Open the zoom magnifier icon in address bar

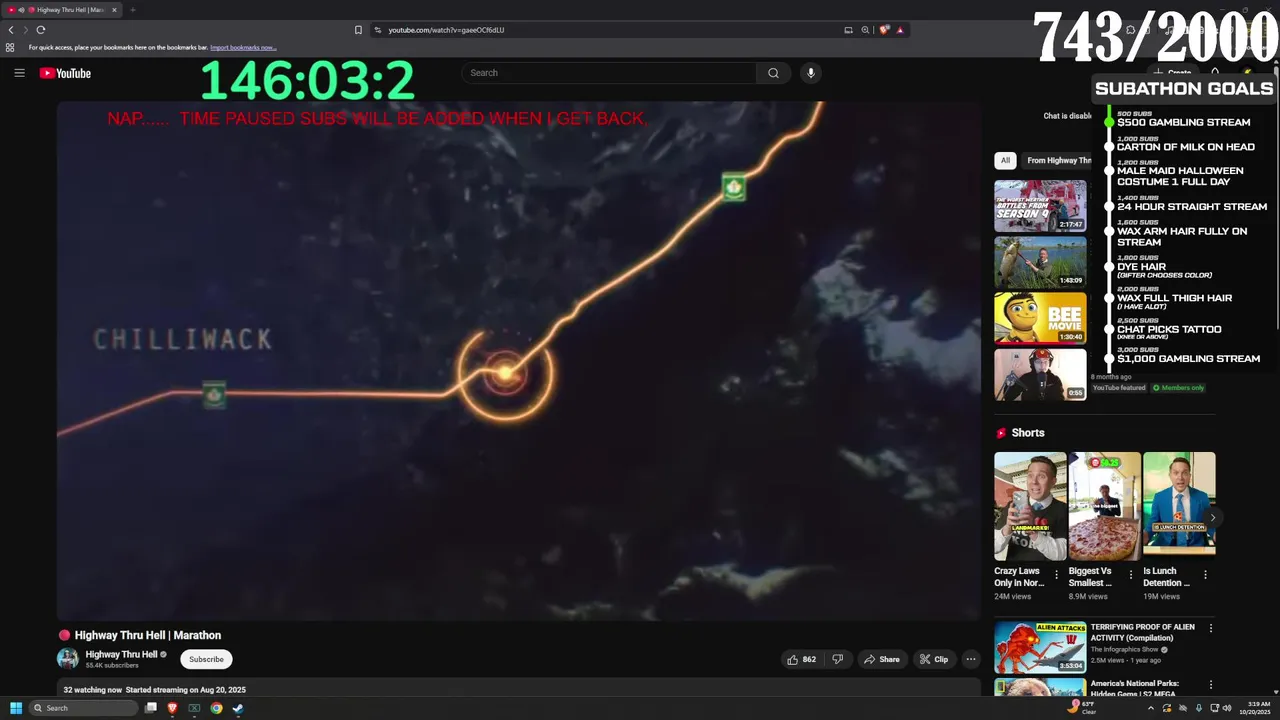(x=866, y=30)
